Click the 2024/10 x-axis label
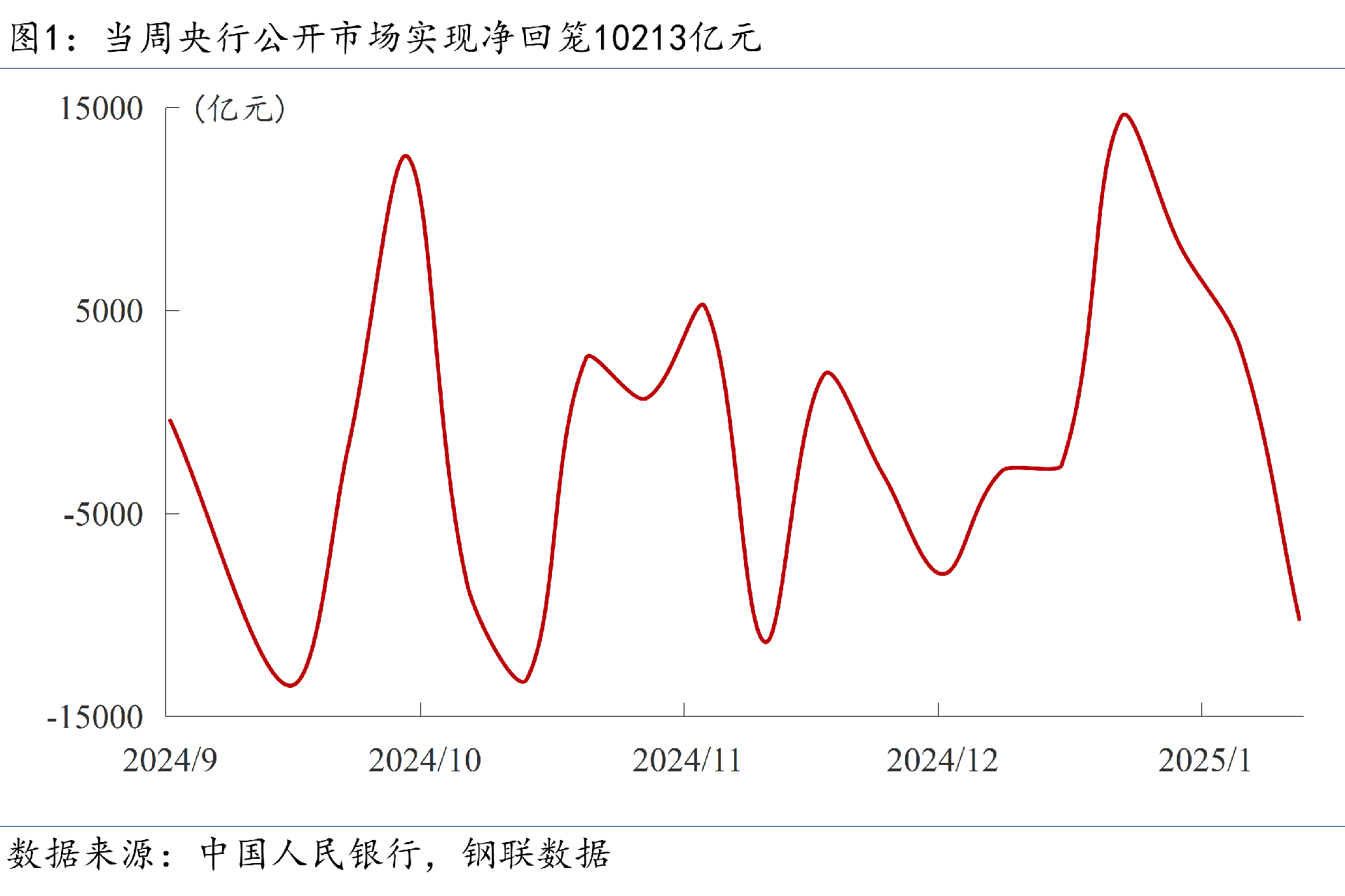The height and width of the screenshot is (896, 1345). point(425,761)
